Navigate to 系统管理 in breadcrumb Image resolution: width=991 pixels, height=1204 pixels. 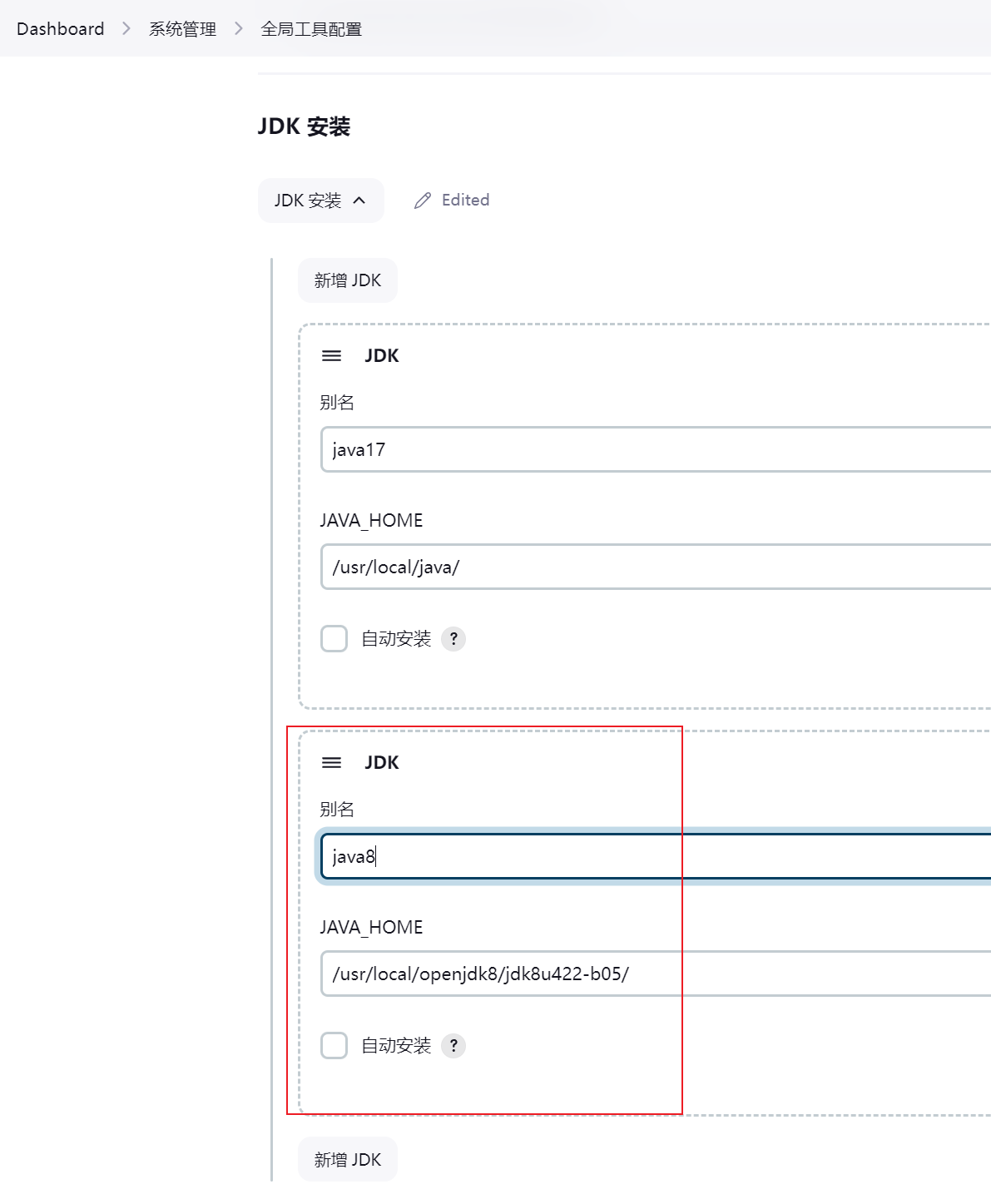click(182, 29)
